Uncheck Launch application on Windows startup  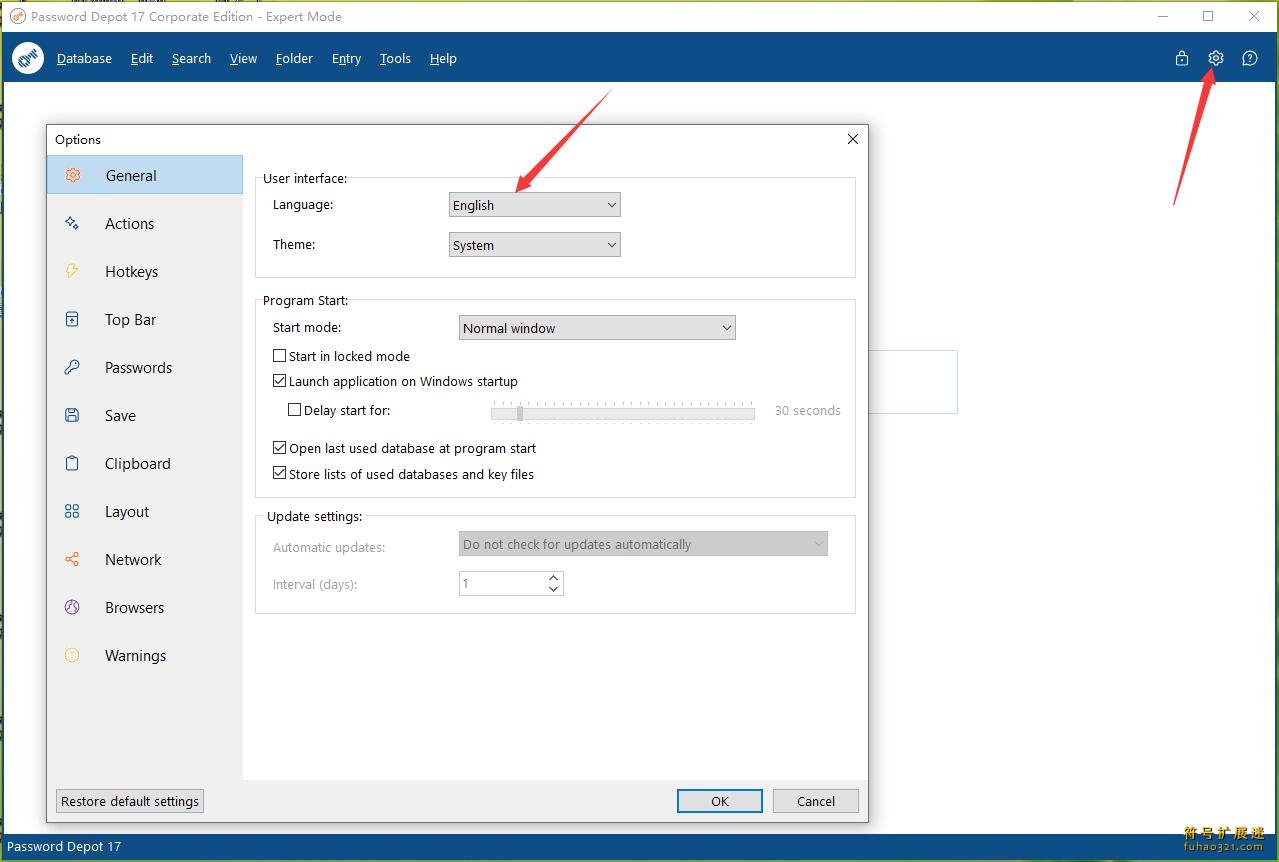279,381
